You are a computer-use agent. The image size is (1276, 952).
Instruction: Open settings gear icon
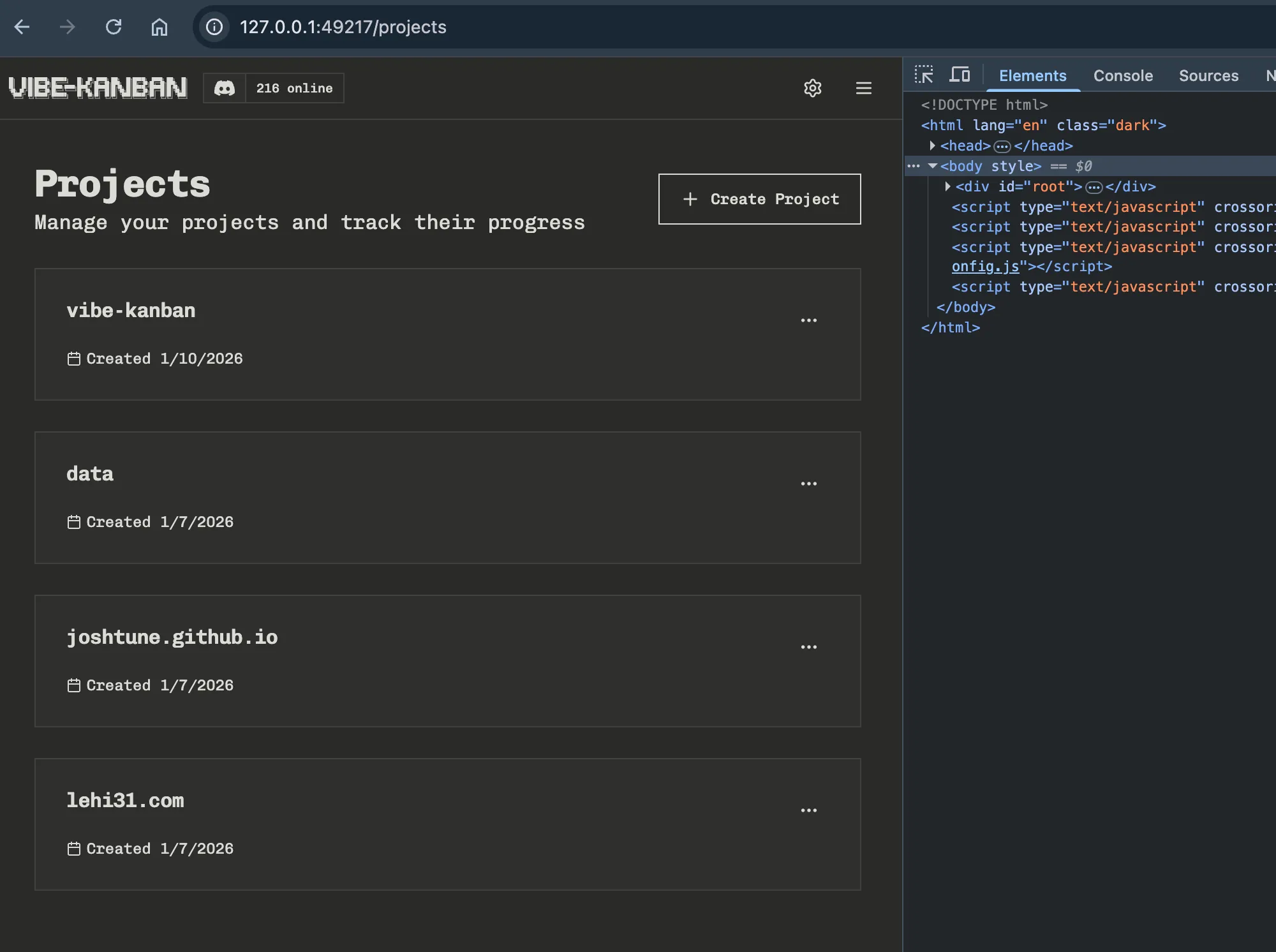tap(812, 88)
